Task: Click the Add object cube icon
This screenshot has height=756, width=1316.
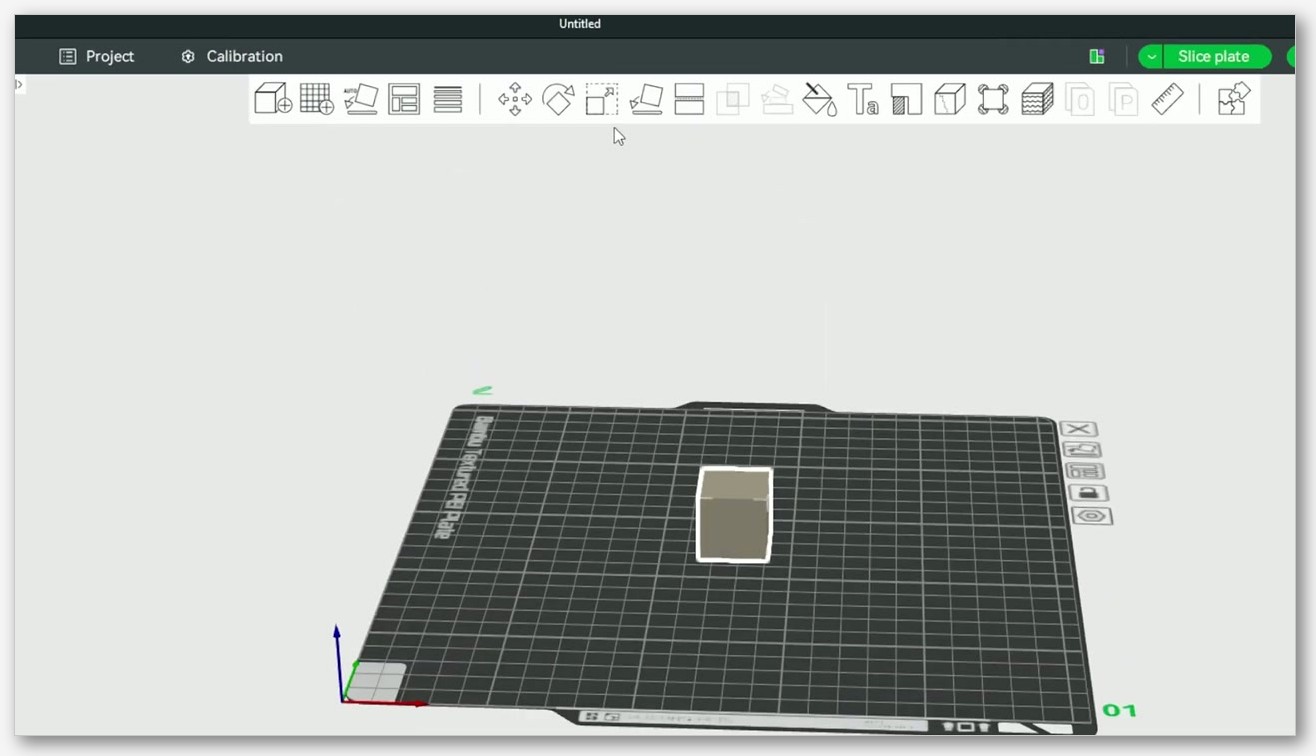Action: (273, 99)
